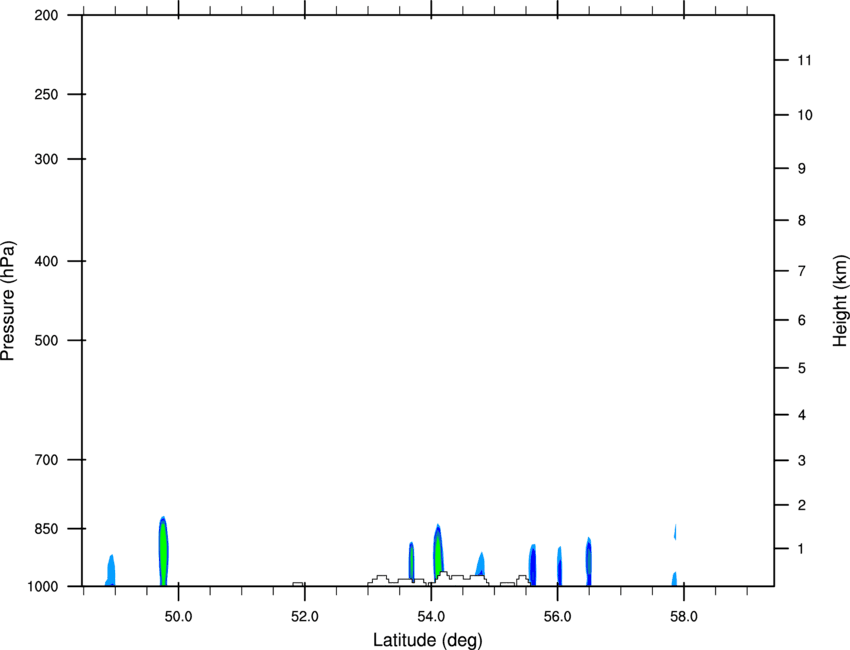Select the 700 pressure tick label
This screenshot has height=650, width=850.
point(46,459)
